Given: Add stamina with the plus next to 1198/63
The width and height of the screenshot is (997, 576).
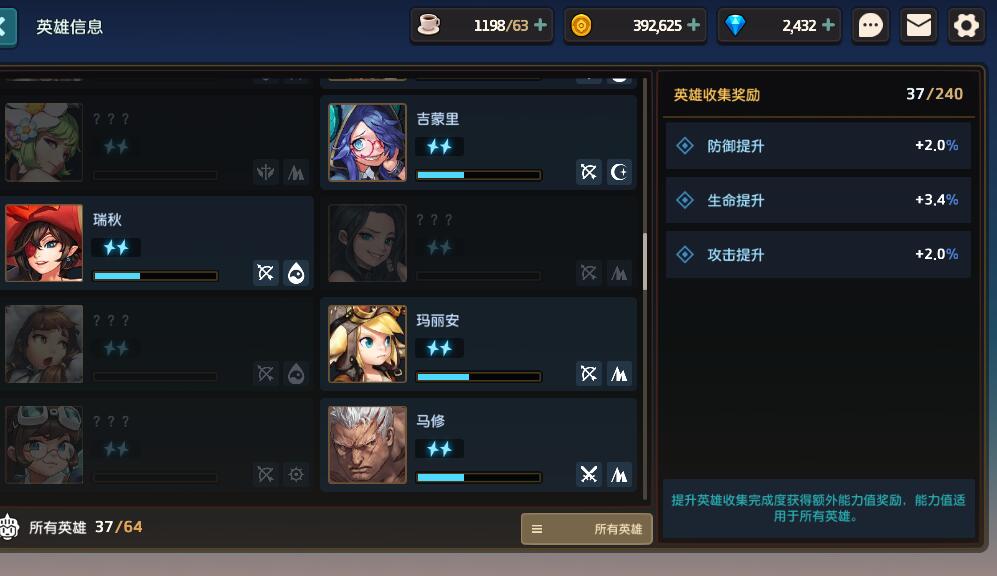Looking at the screenshot, I should click(x=540, y=25).
